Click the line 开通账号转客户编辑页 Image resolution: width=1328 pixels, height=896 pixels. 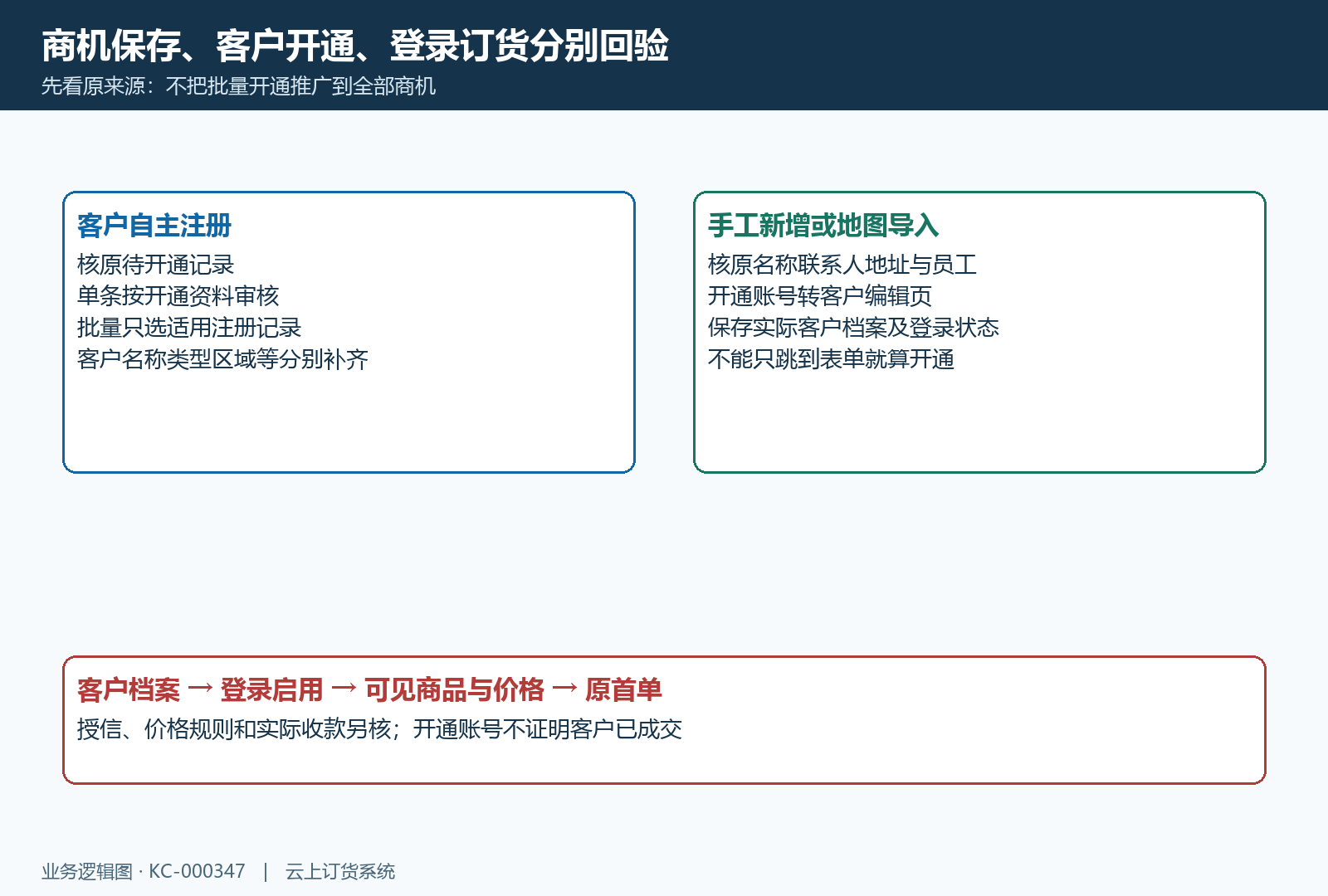820,296
